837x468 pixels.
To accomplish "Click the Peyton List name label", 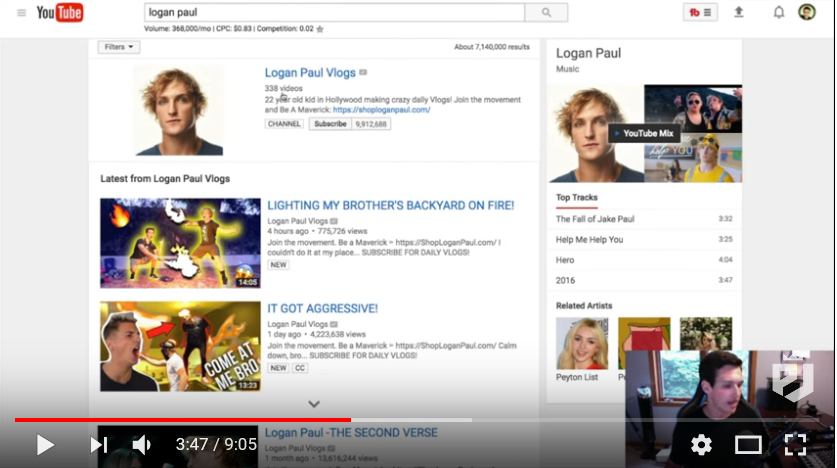I will [x=577, y=377].
